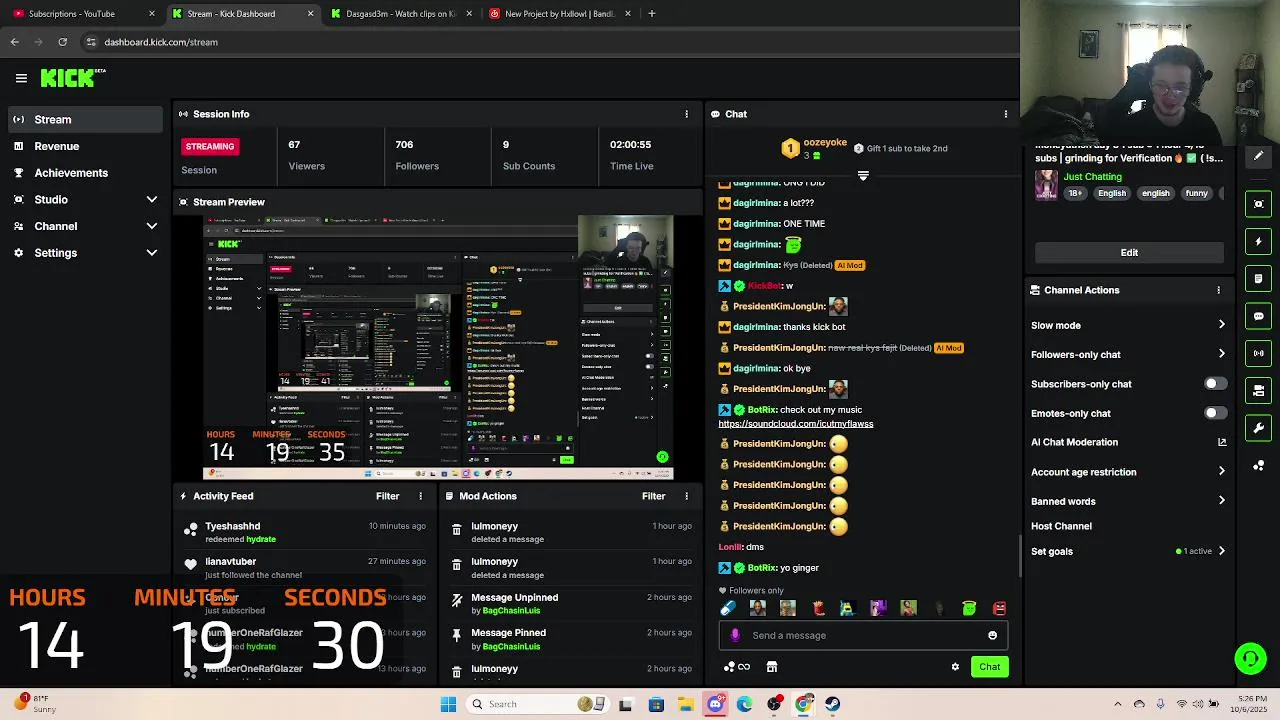Open Steam from the taskbar

point(832,704)
